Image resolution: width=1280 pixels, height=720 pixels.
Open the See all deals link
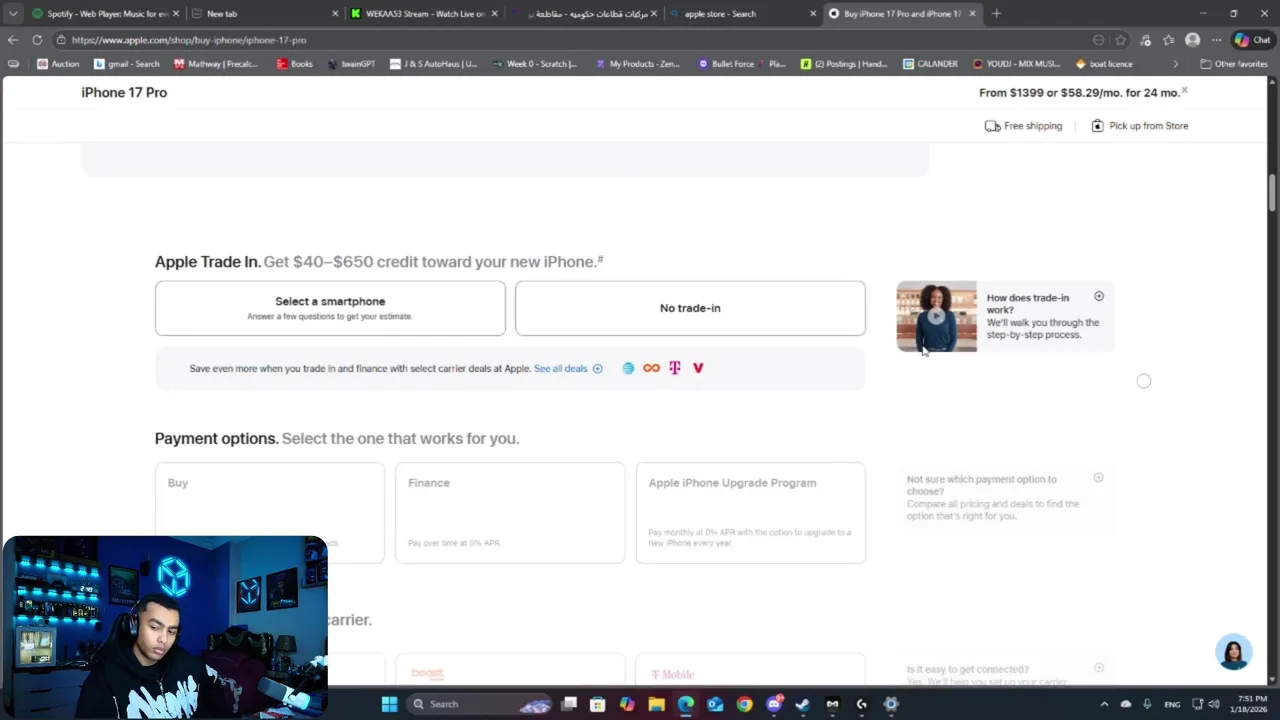[561, 369]
